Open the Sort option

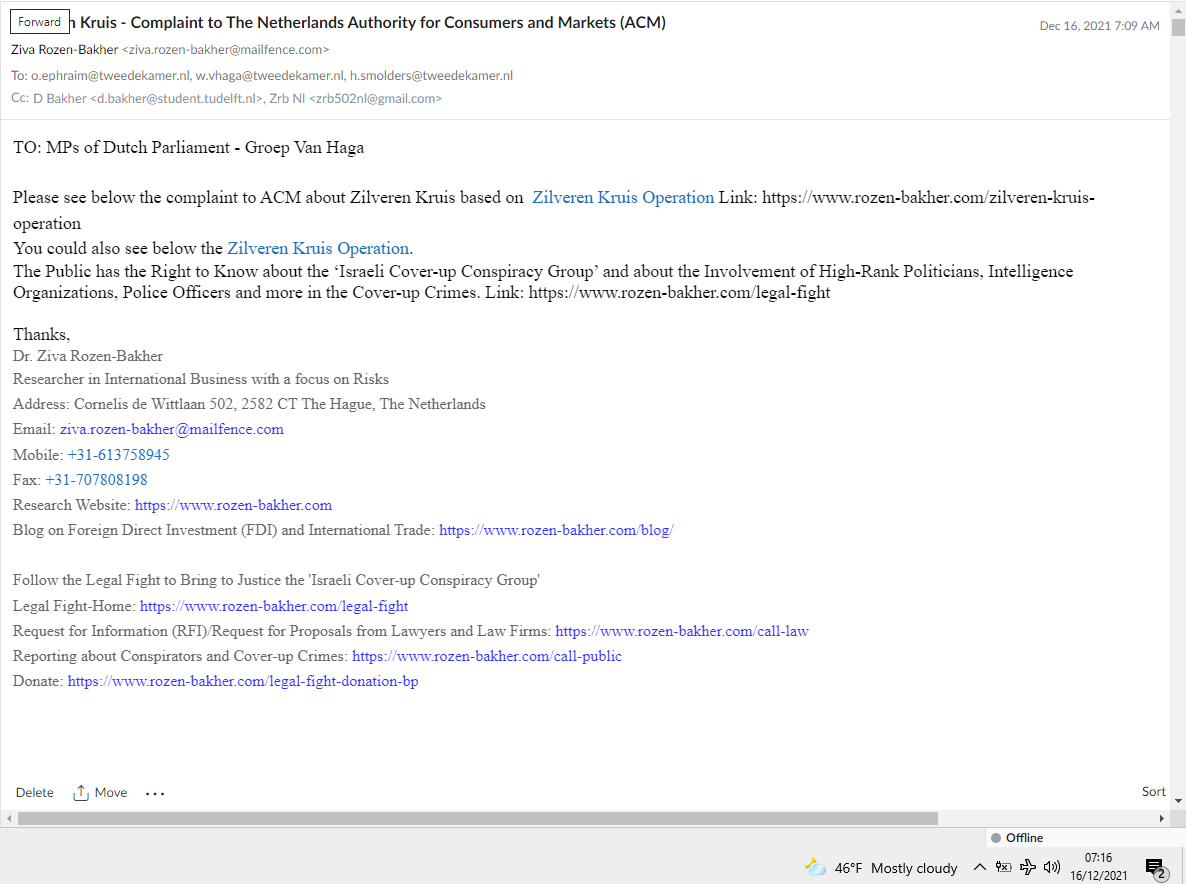(x=1153, y=791)
